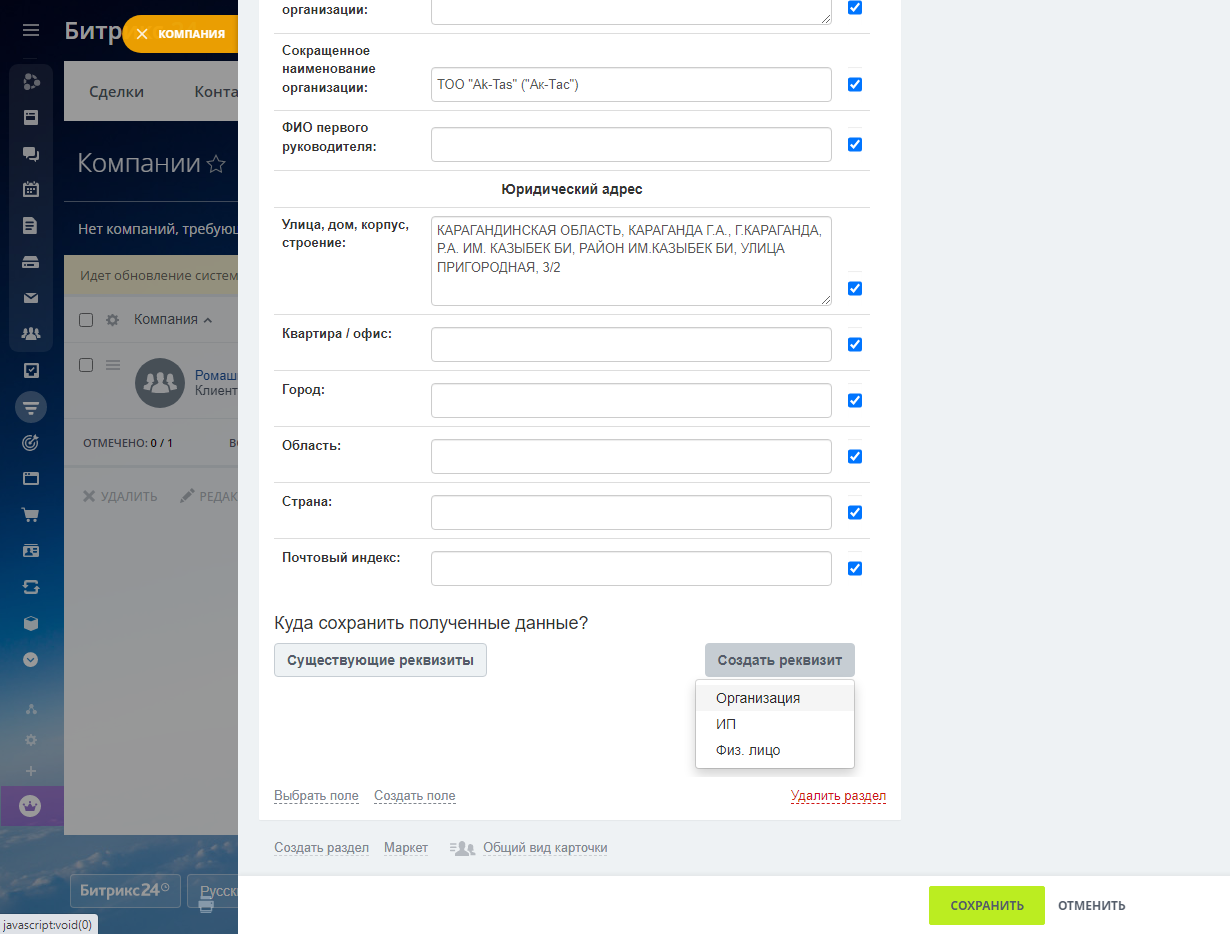1230x934 pixels.
Task: Toggle checkbox for Квартира / офис
Action: pos(855,345)
